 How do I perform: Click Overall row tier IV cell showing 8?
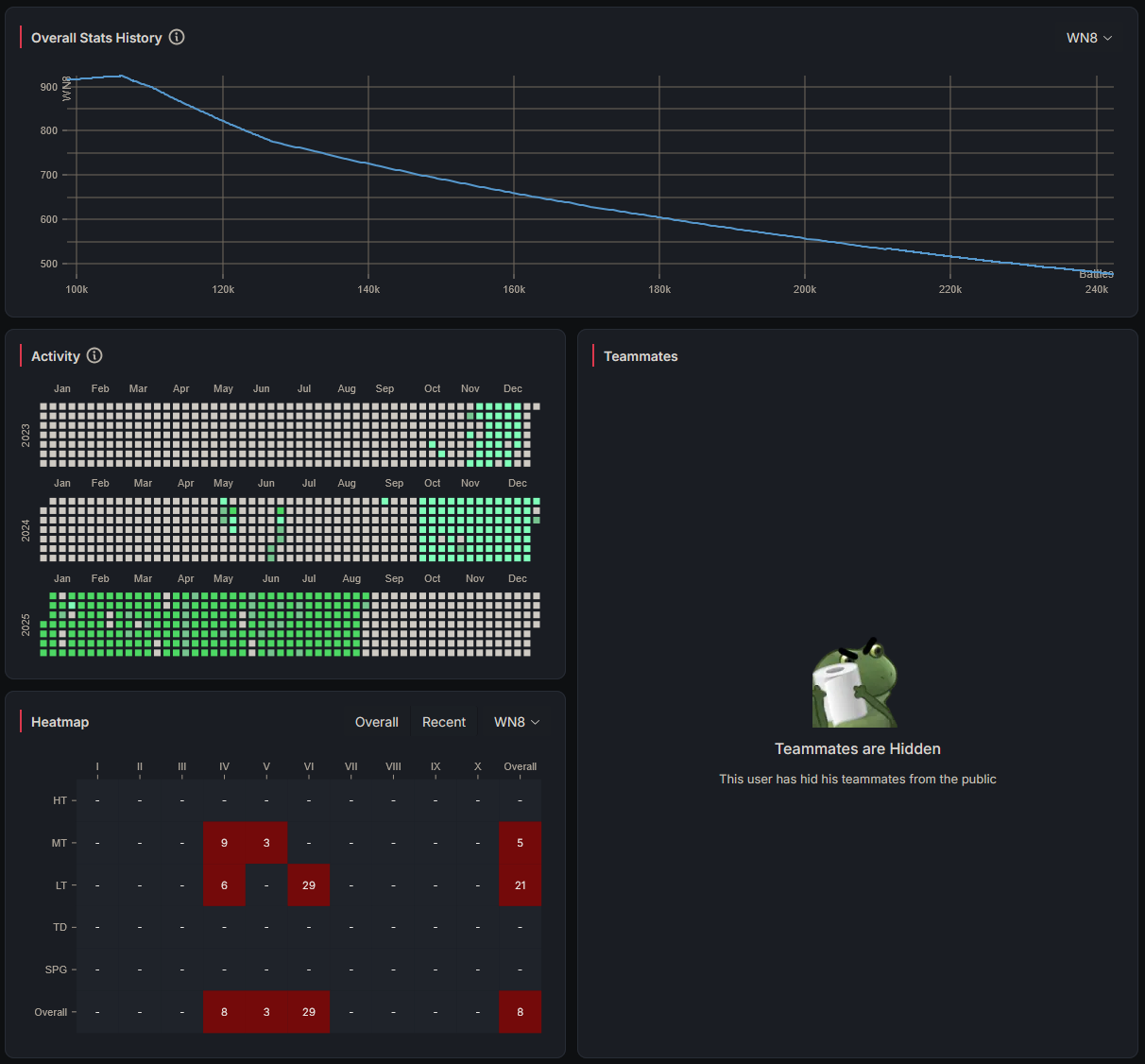(224, 1012)
